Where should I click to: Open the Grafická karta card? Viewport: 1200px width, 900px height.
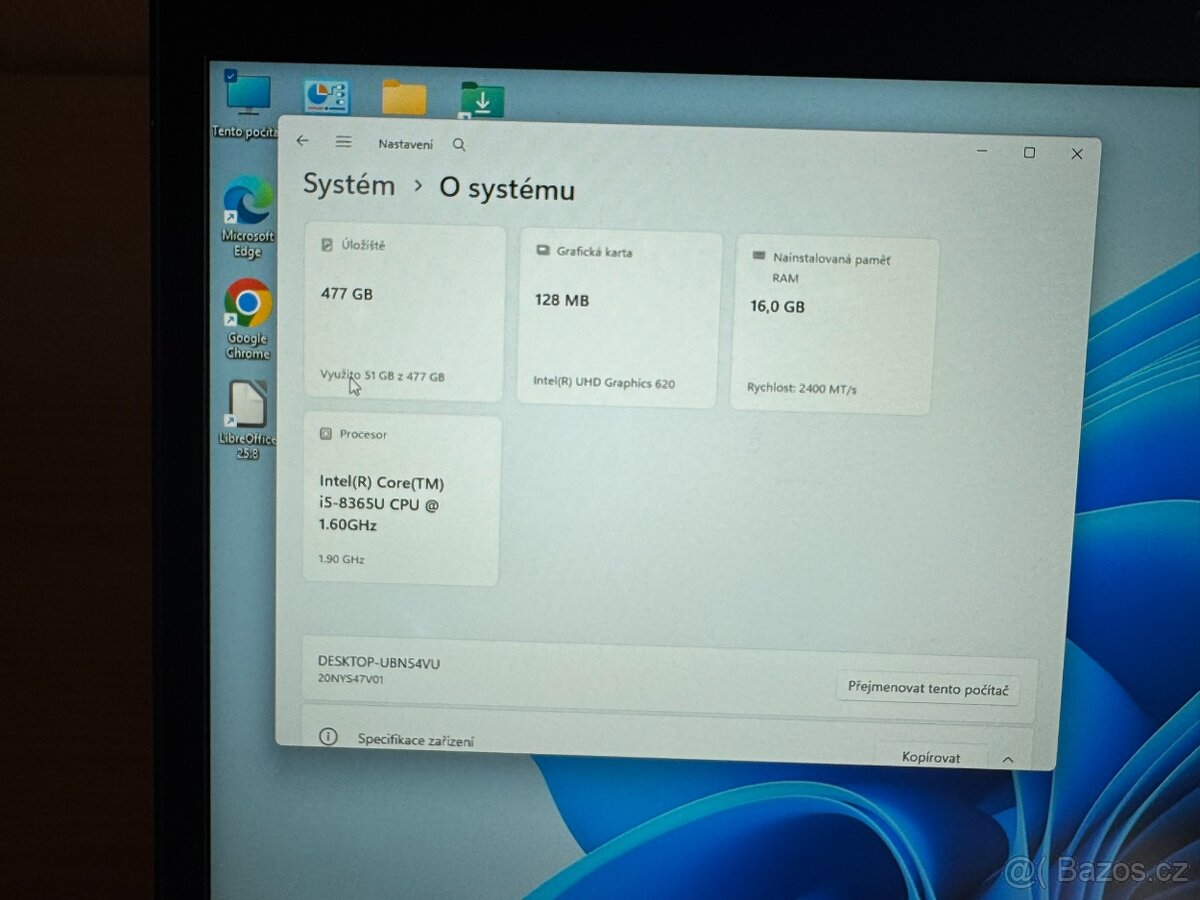(619, 319)
